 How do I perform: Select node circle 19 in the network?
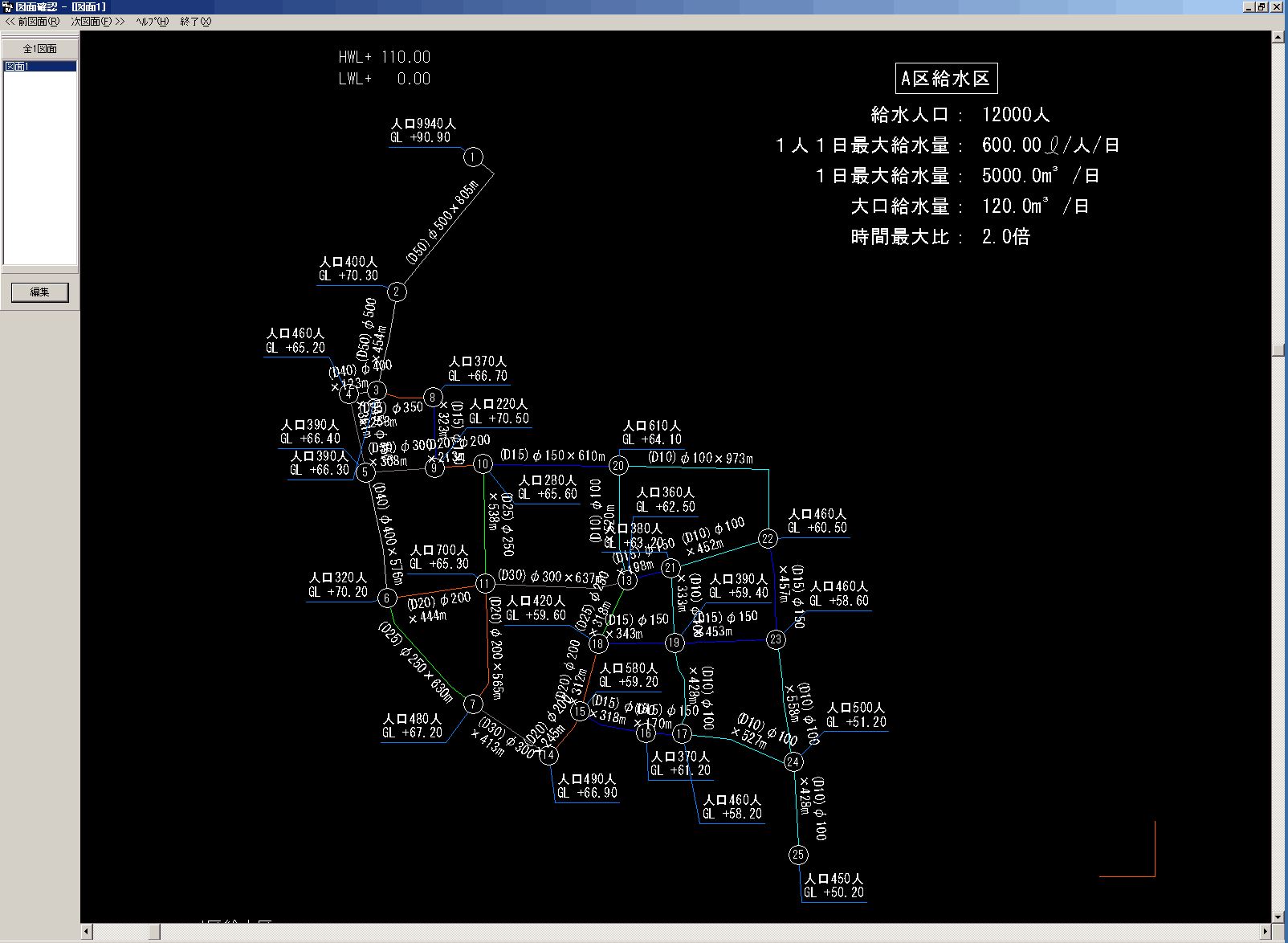click(x=674, y=643)
